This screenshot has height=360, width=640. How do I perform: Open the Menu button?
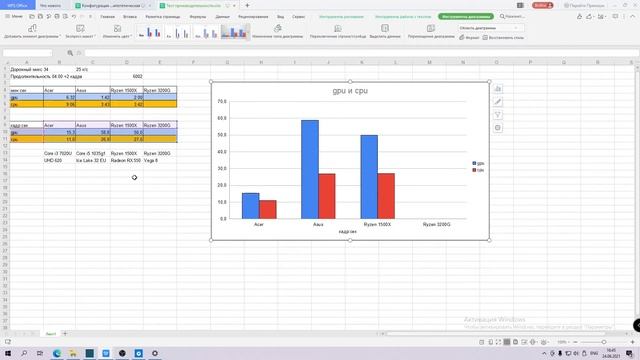coord(14,16)
